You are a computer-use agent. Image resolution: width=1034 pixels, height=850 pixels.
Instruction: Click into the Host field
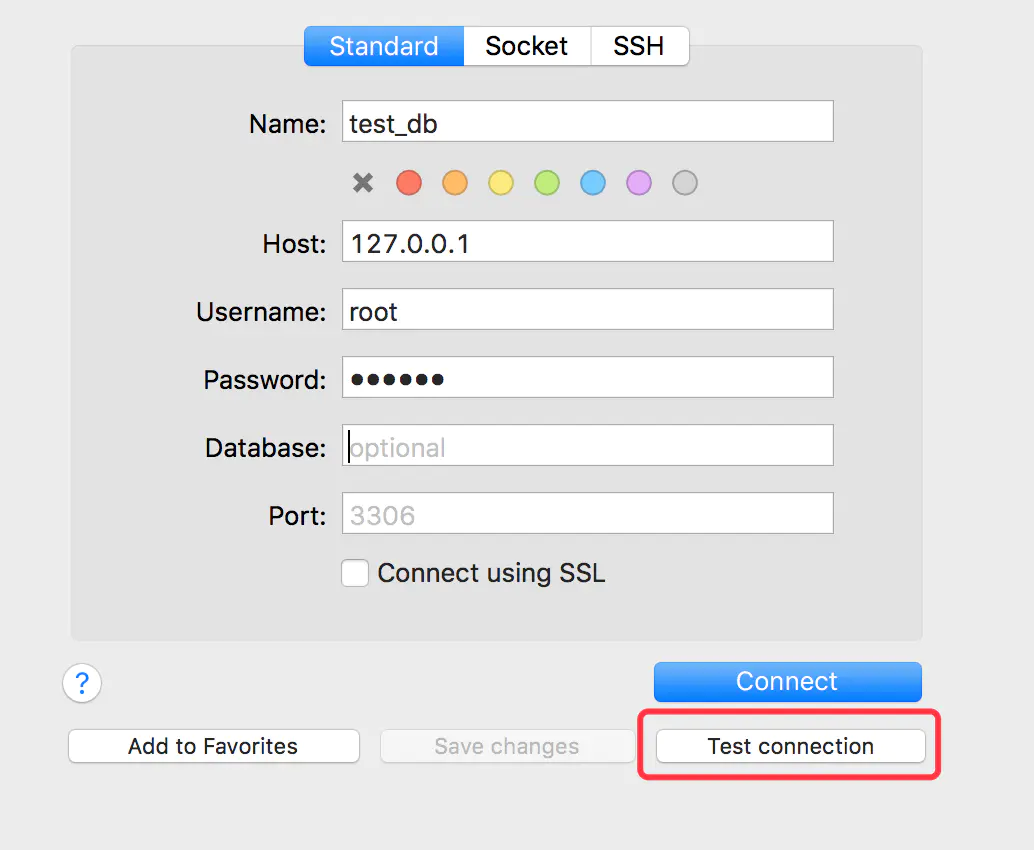[587, 242]
